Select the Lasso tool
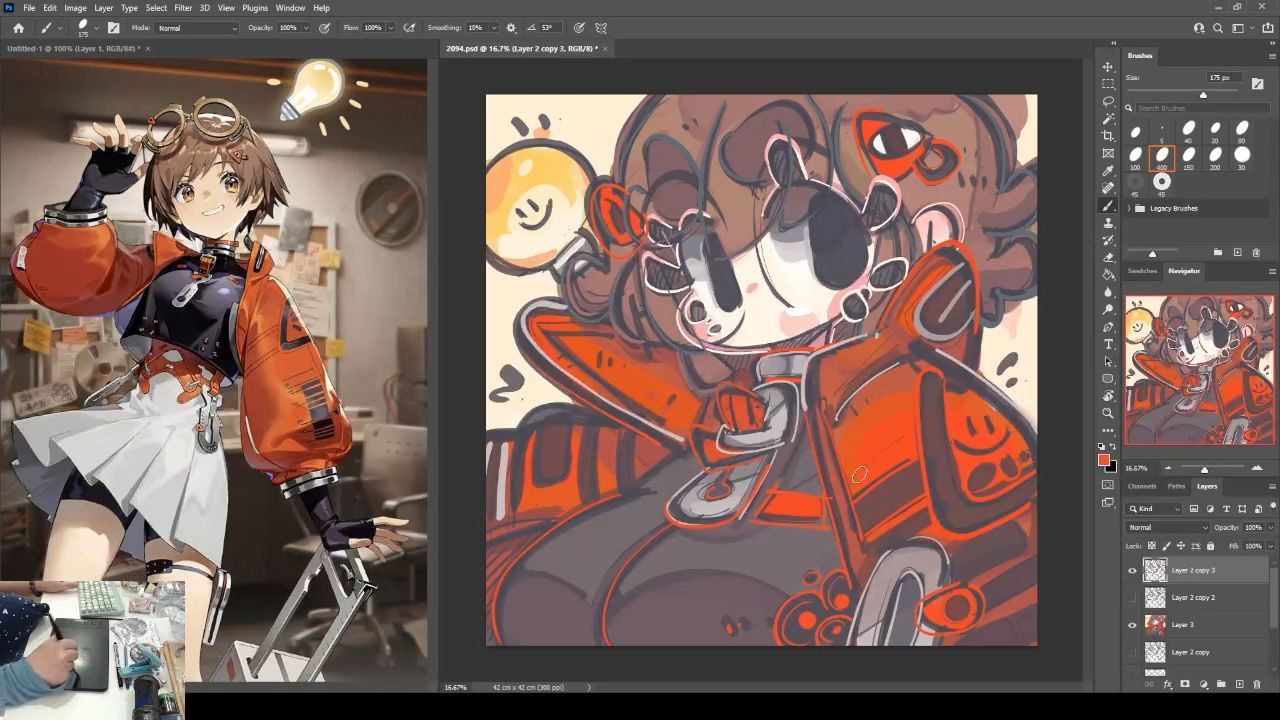1280x720 pixels. coord(1108,101)
